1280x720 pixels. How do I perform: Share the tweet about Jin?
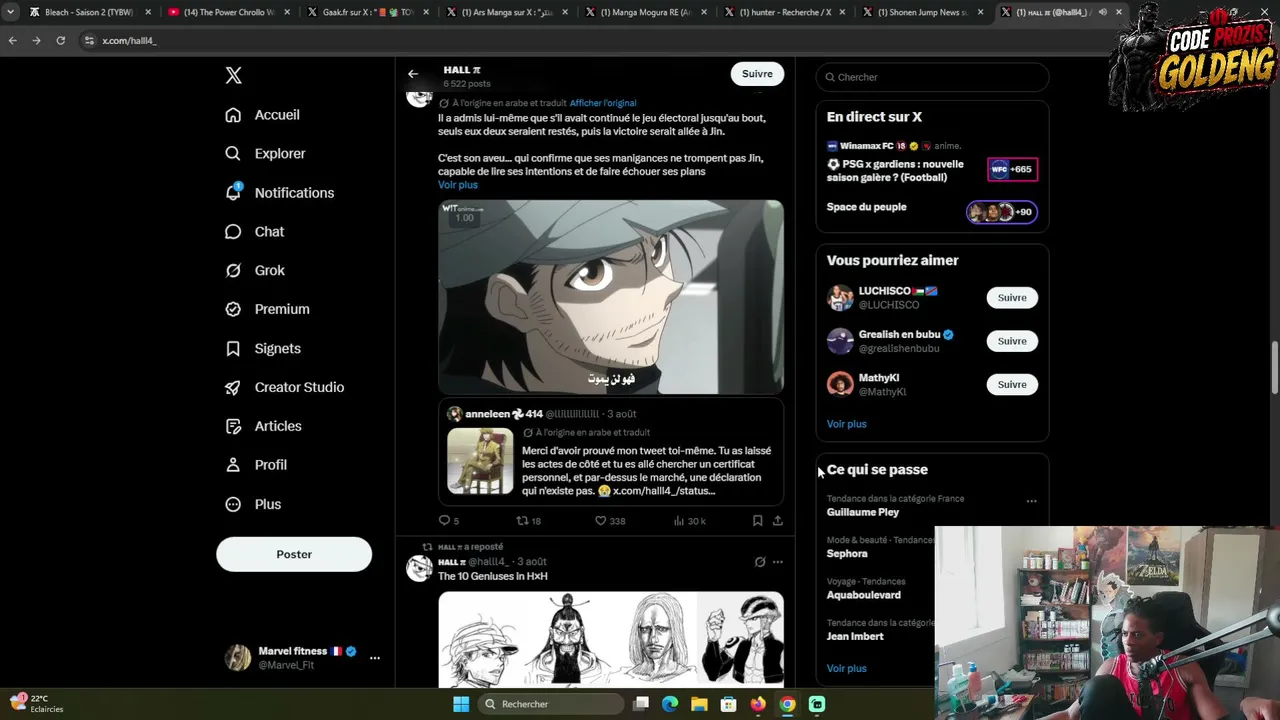pyautogui.click(x=777, y=521)
